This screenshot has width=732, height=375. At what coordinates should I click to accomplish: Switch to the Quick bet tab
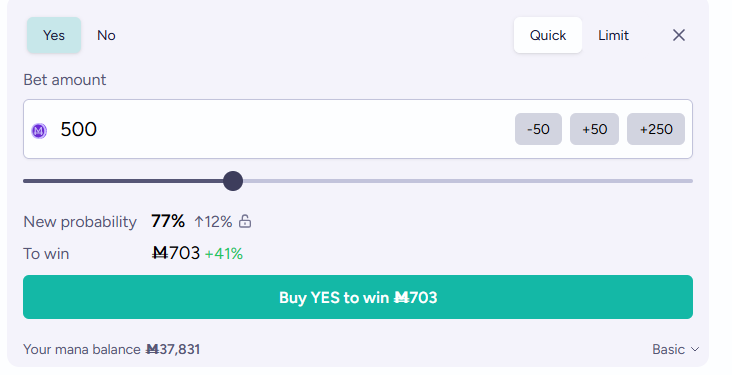pos(548,35)
